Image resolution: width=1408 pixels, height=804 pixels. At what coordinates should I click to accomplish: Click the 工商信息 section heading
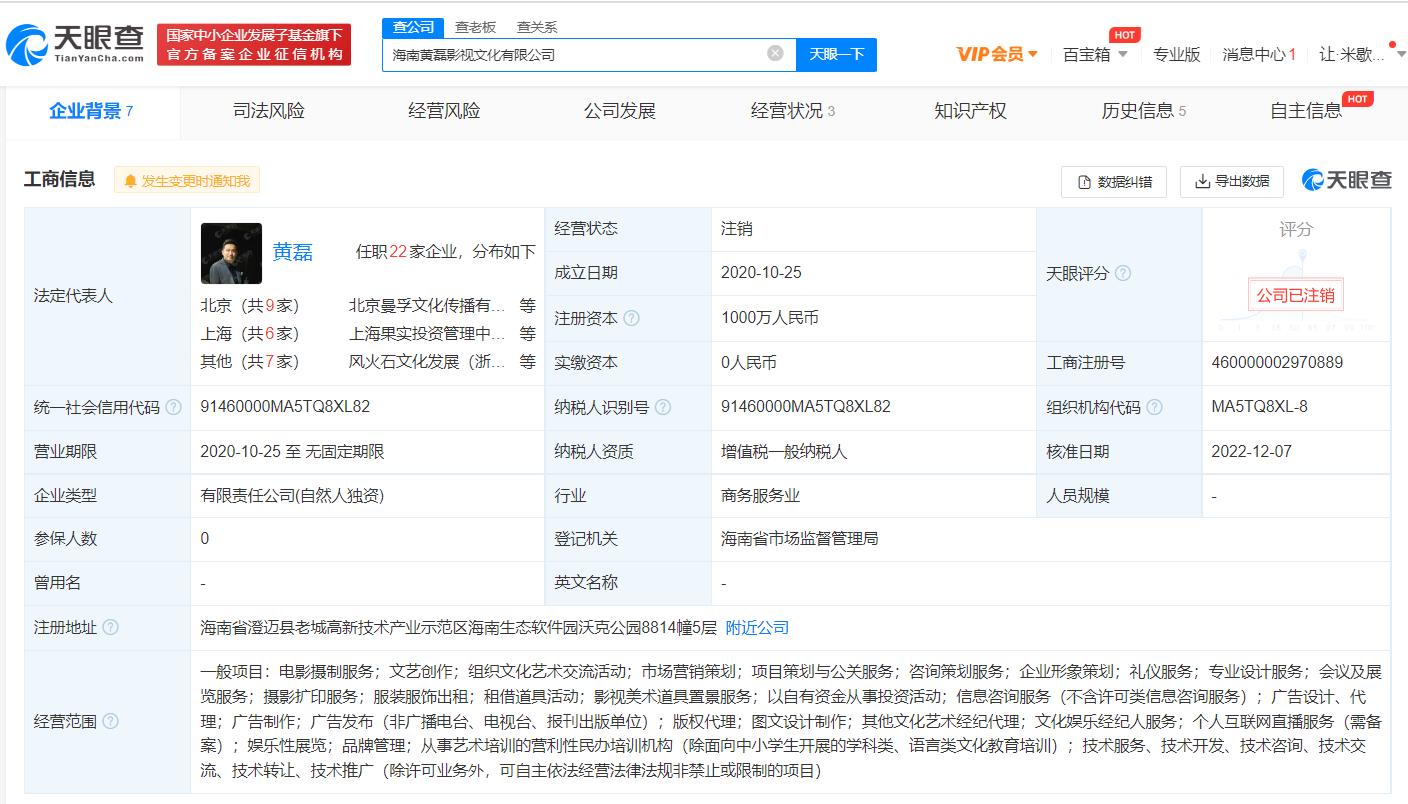(x=60, y=179)
